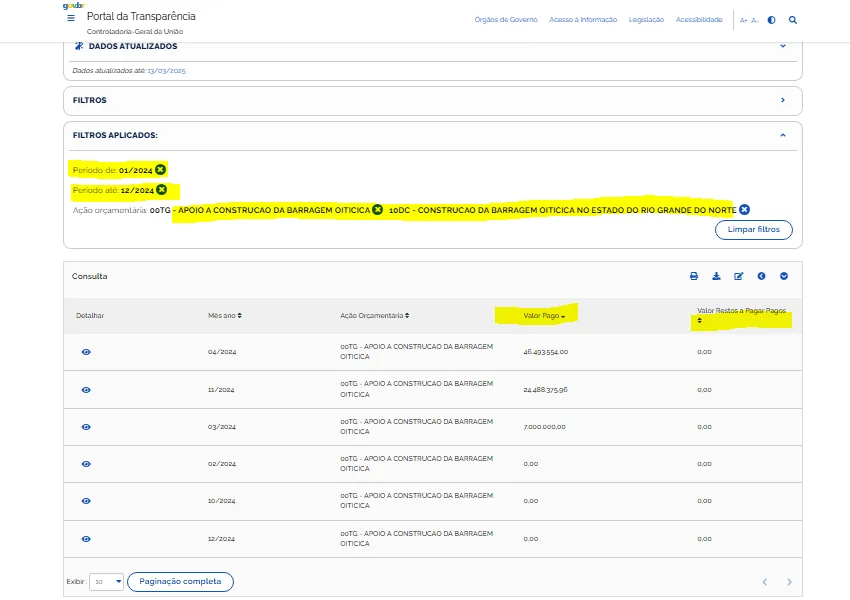Open the Exibir rows-per-page dropdown
This screenshot has width=850, height=600.
tap(106, 582)
